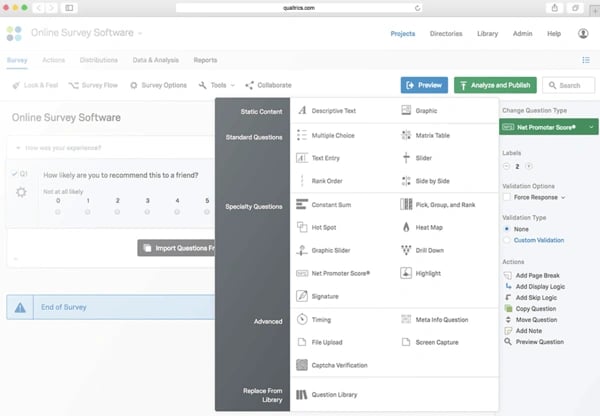
Task: Choose the Graphic Slider icon
Action: point(302,250)
